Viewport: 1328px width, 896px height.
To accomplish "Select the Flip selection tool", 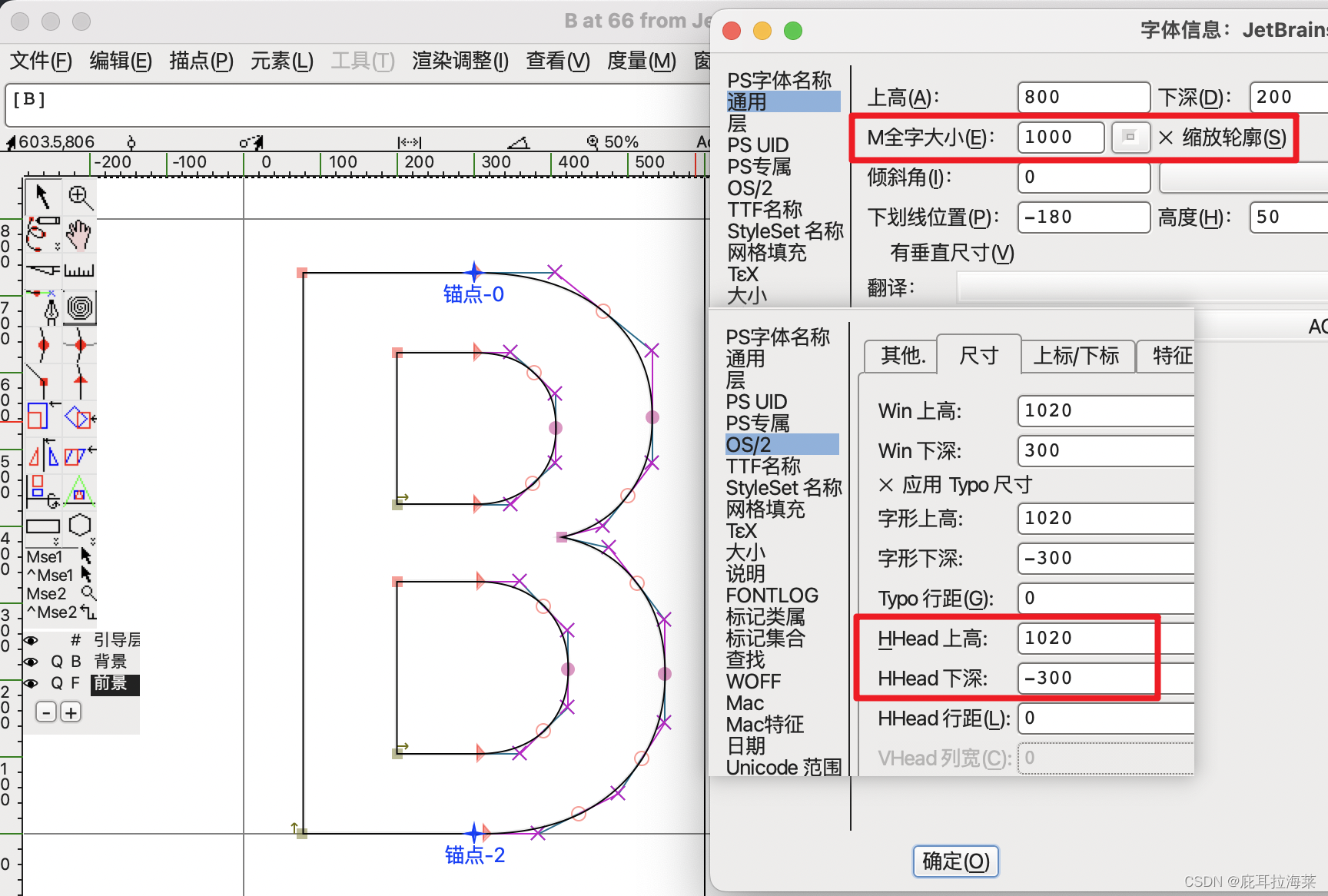I will [x=42, y=455].
